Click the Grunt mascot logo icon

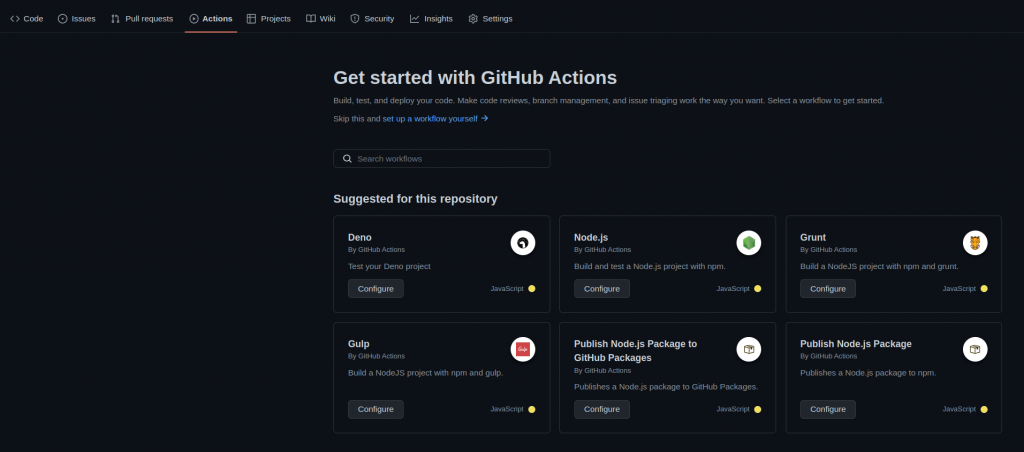pyautogui.click(x=975, y=242)
